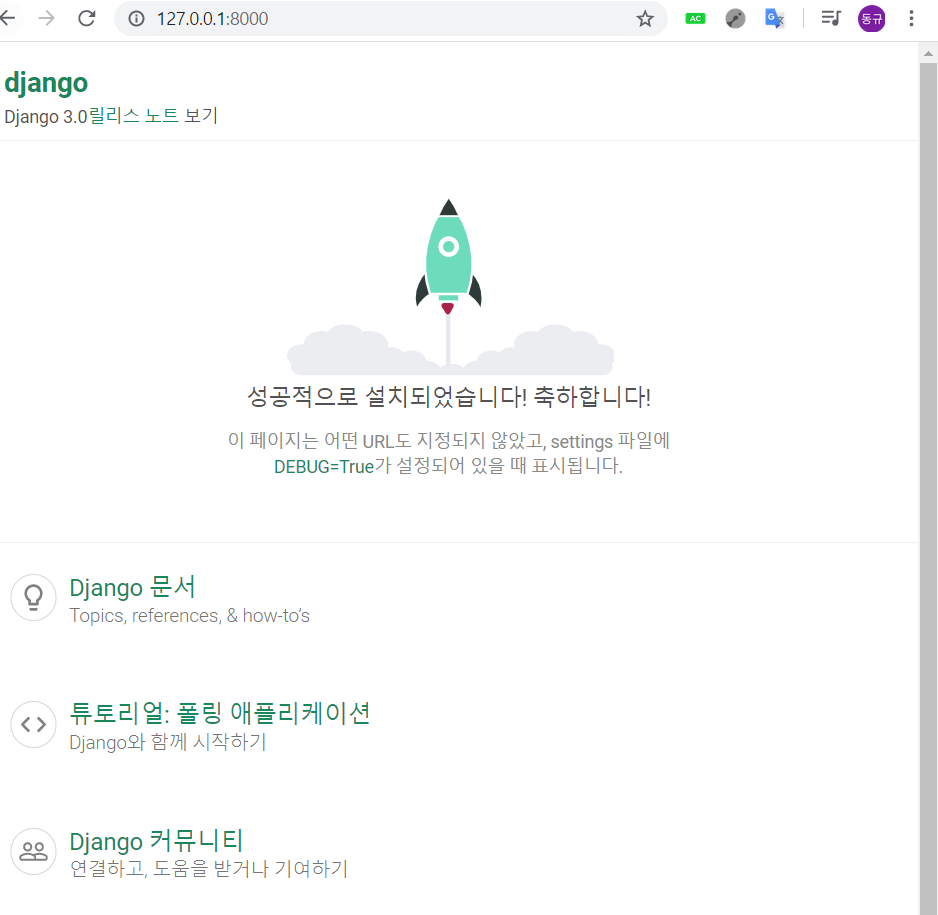
Task: Open the Django 문서 link
Action: 132,587
